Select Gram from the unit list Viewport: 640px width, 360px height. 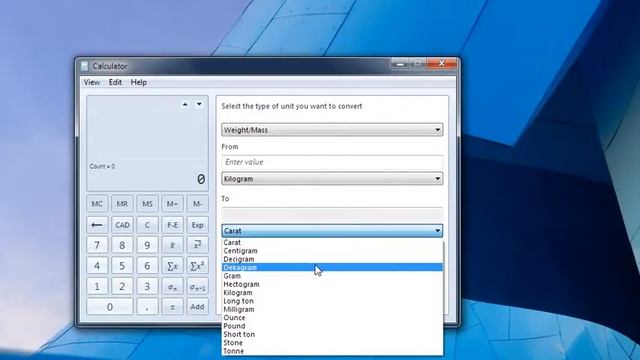(x=332, y=276)
